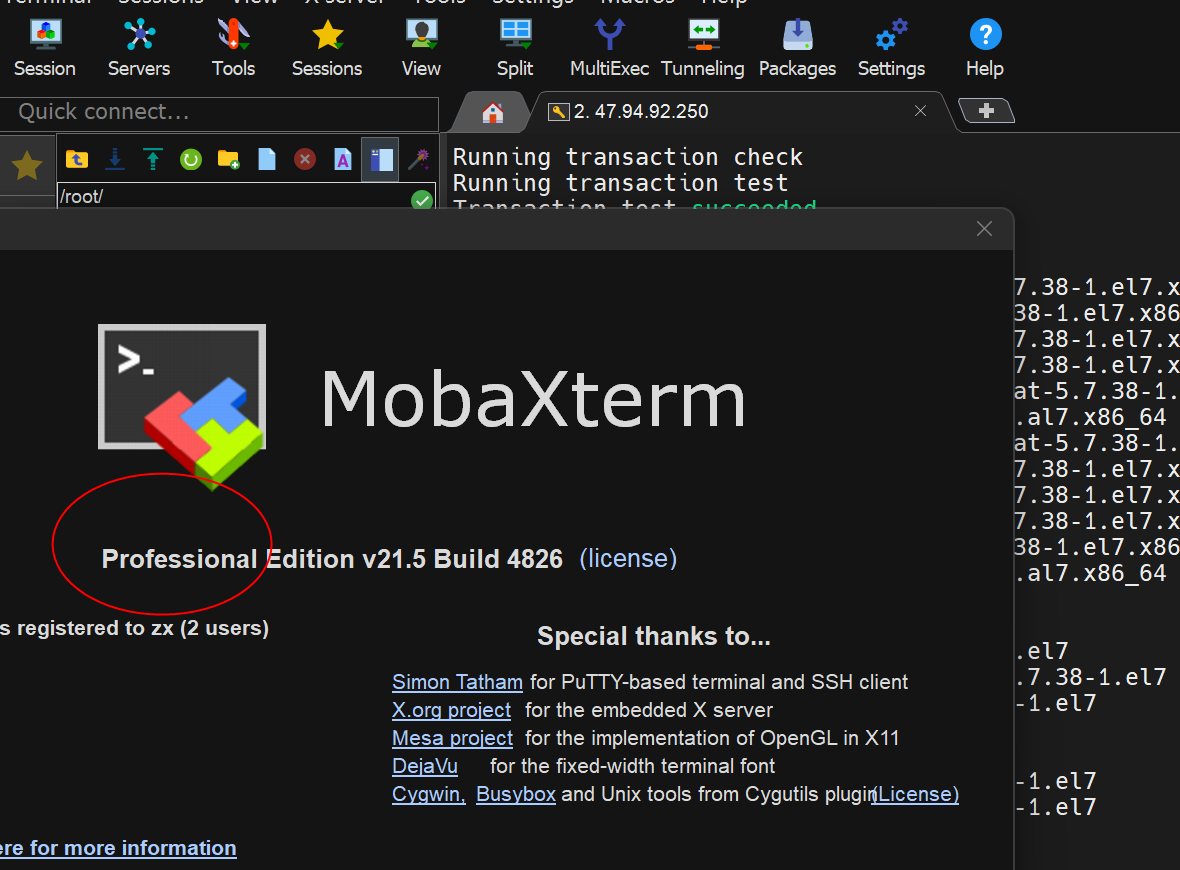
Task: Click the green check path confirm icon
Action: [422, 199]
